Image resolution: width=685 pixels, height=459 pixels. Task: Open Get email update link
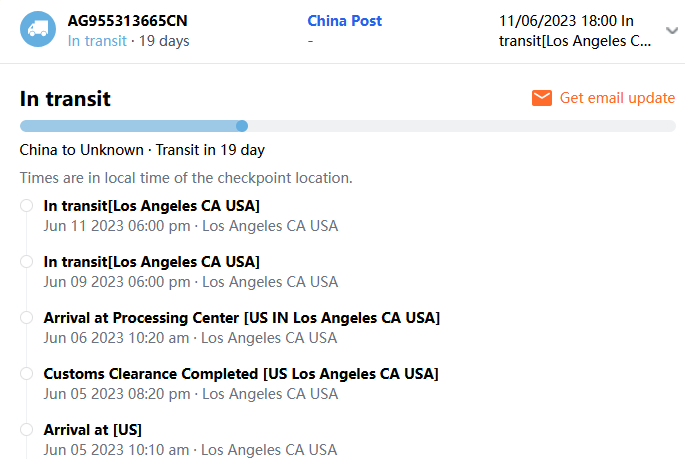pyautogui.click(x=617, y=98)
